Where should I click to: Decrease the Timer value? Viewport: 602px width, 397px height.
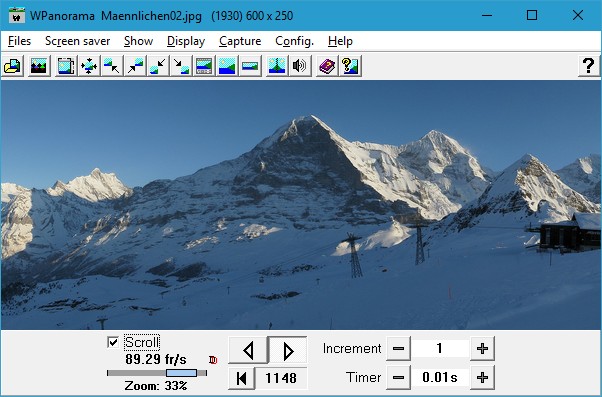point(398,377)
